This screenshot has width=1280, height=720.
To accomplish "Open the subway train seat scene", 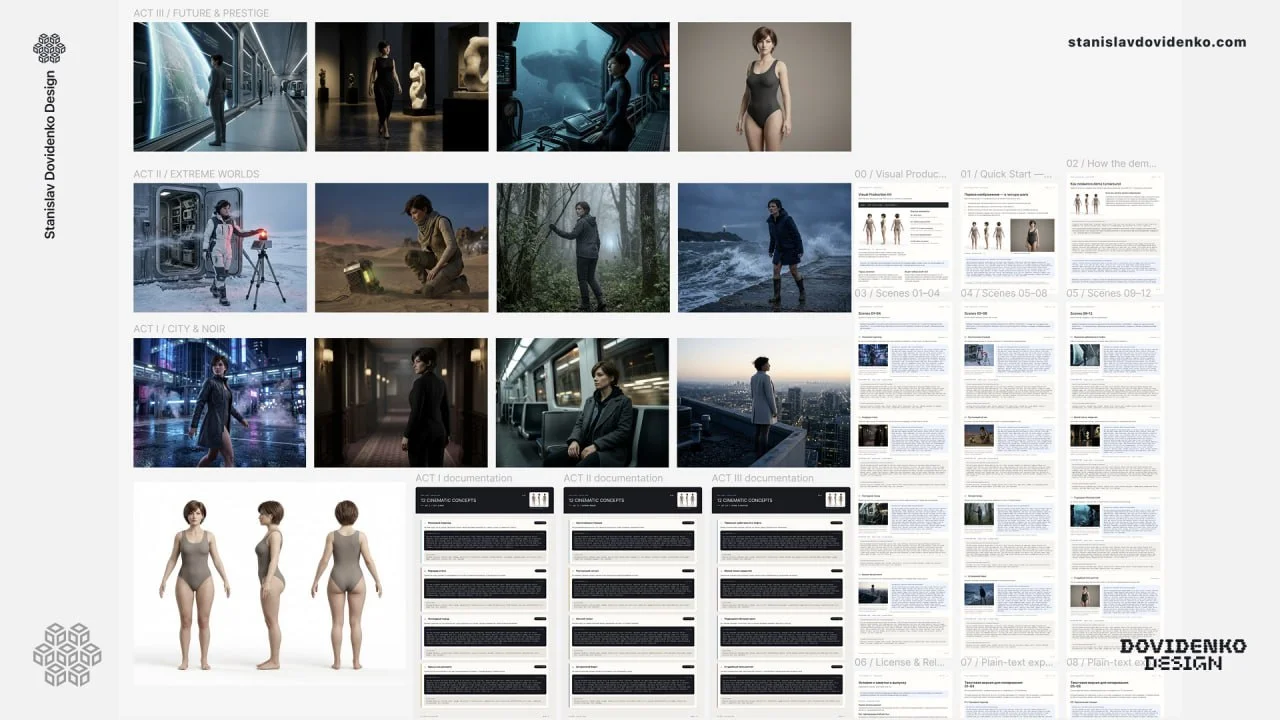I will coord(583,402).
